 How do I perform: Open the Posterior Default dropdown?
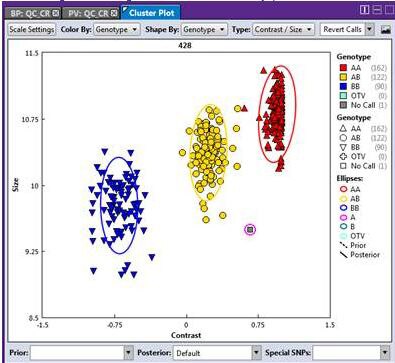217,352
